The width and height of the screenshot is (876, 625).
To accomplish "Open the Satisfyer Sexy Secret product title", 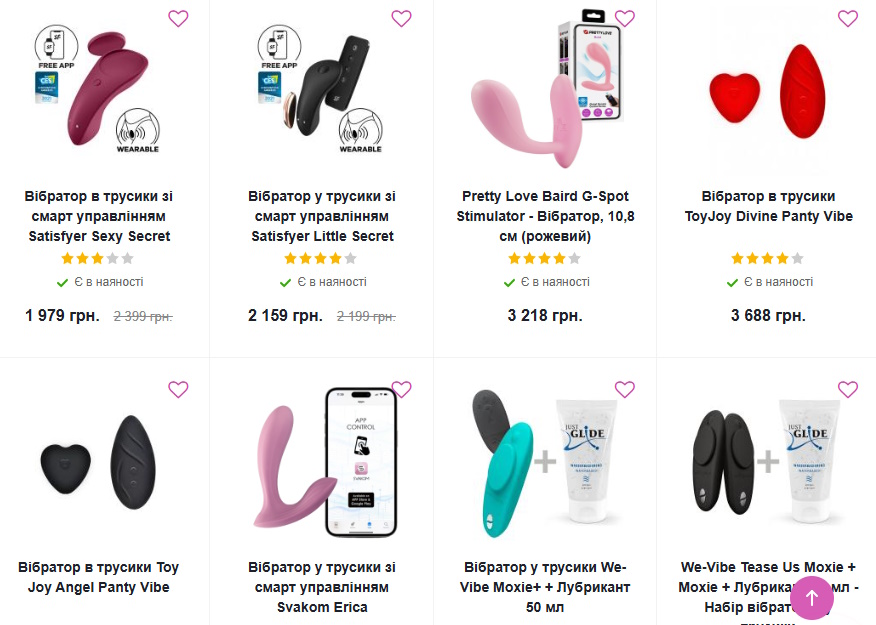I will point(99,216).
